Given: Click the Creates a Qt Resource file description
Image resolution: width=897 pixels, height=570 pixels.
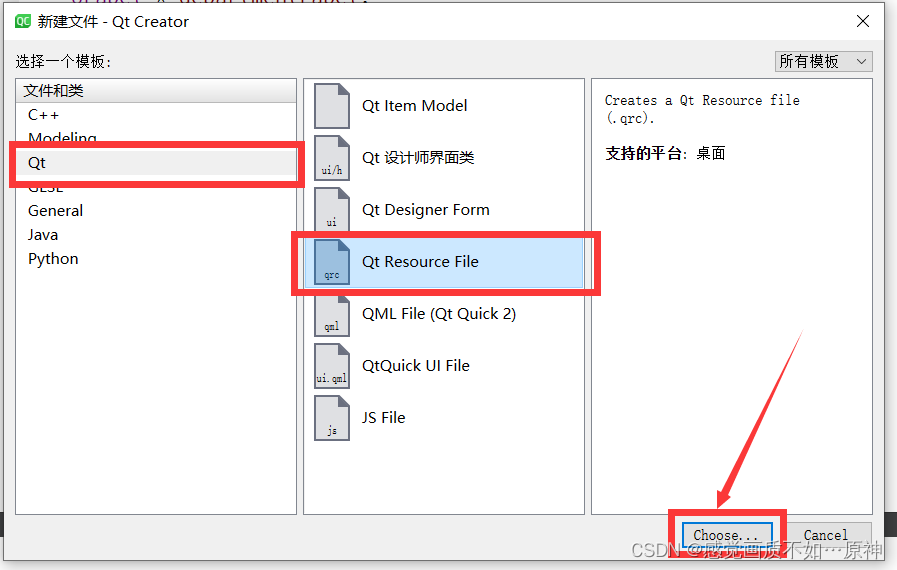Looking at the screenshot, I should coord(702,109).
